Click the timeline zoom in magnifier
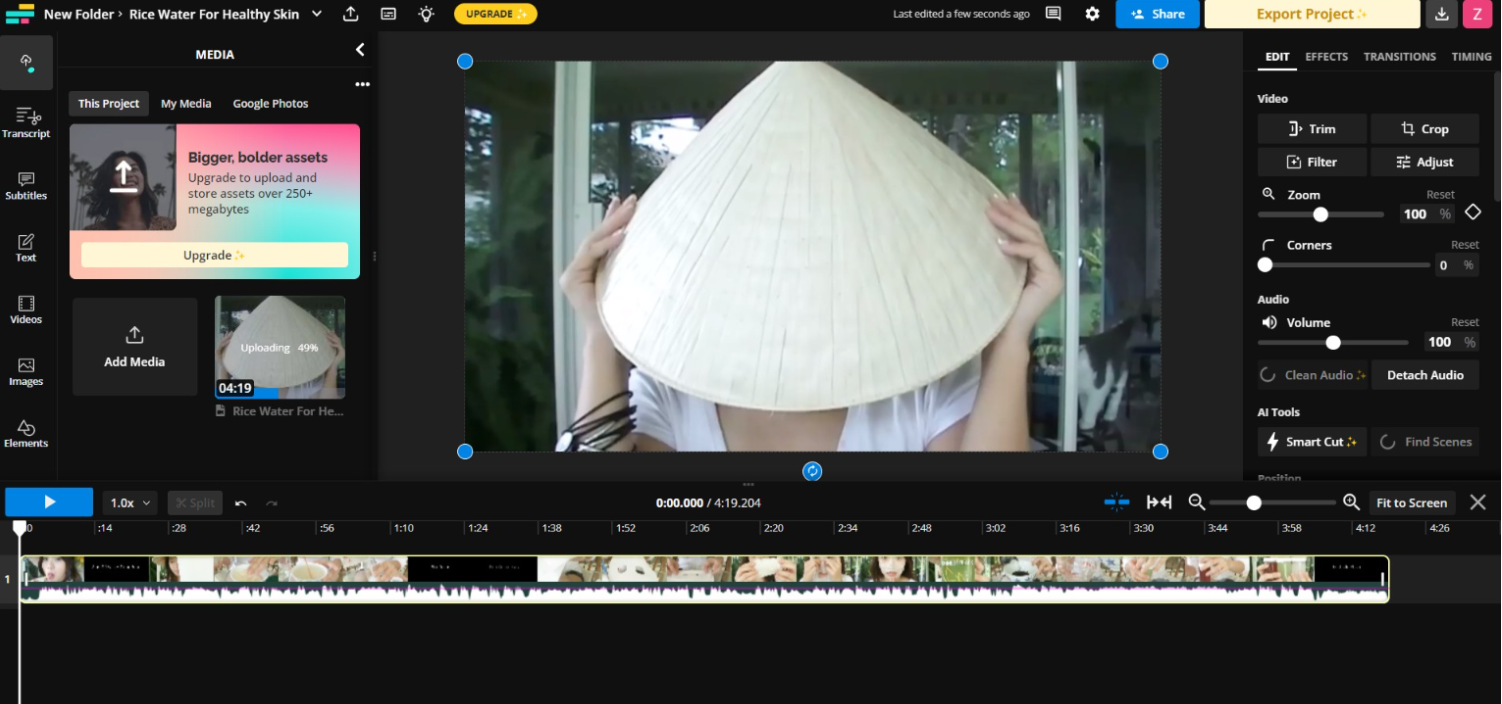1502x704 pixels. pyautogui.click(x=1351, y=502)
